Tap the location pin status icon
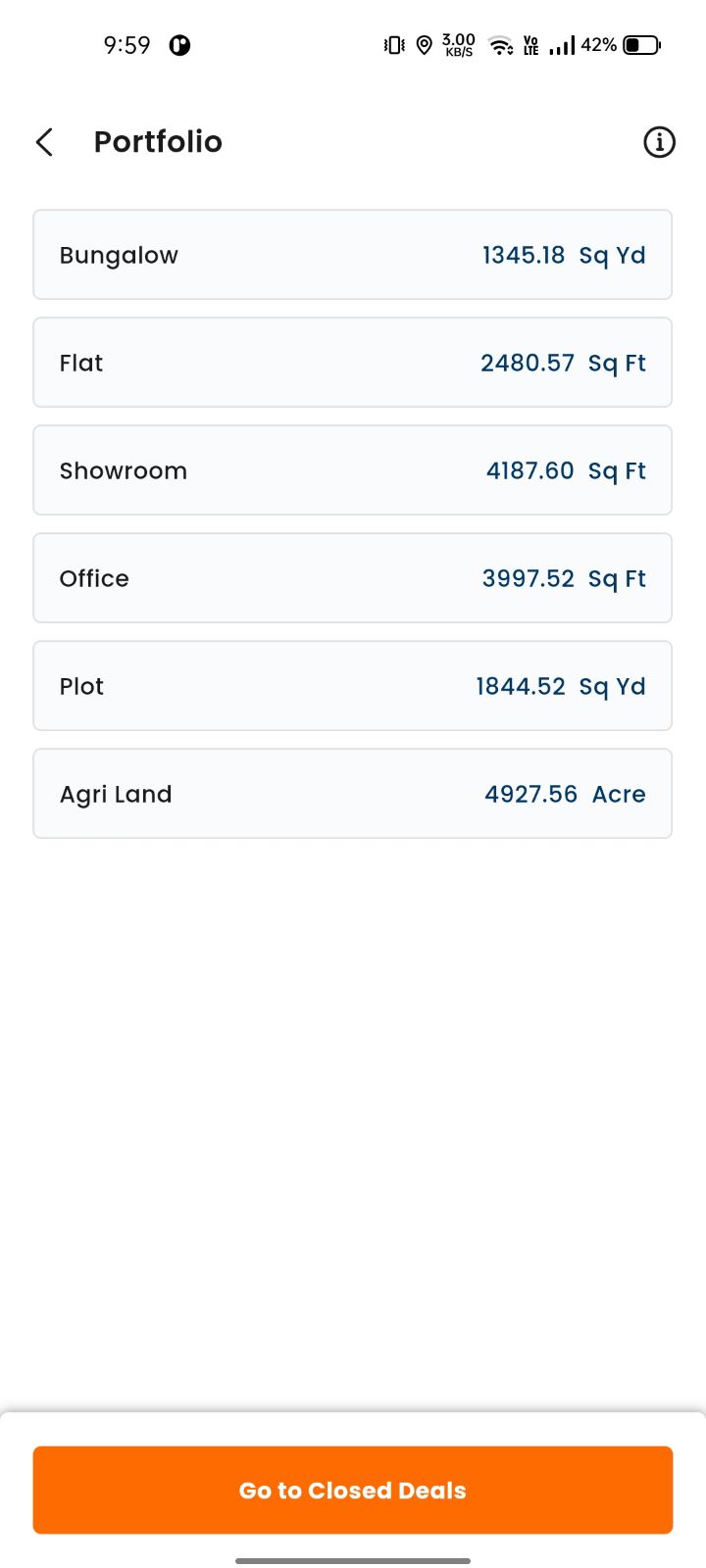Viewport: 706px width, 1568px height. click(424, 45)
